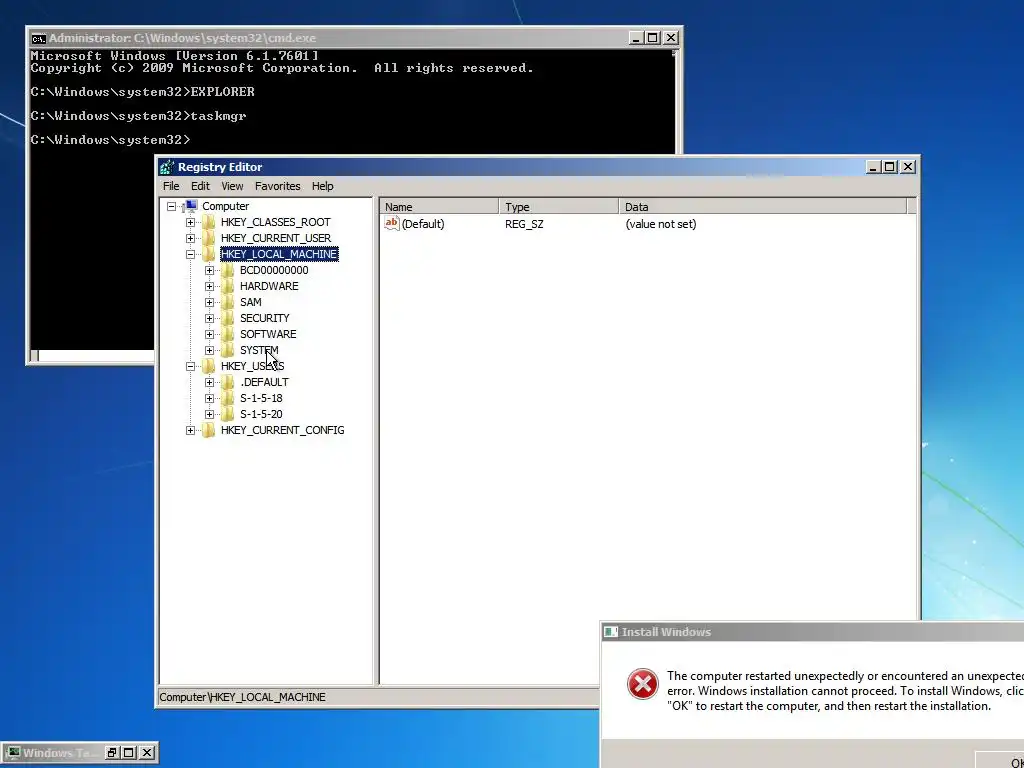Click the string value icon beside (Default)
1024x768 pixels.
point(391,223)
